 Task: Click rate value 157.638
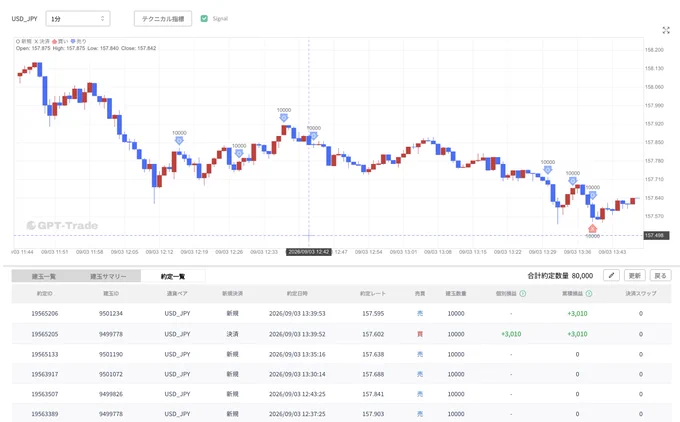[373, 354]
